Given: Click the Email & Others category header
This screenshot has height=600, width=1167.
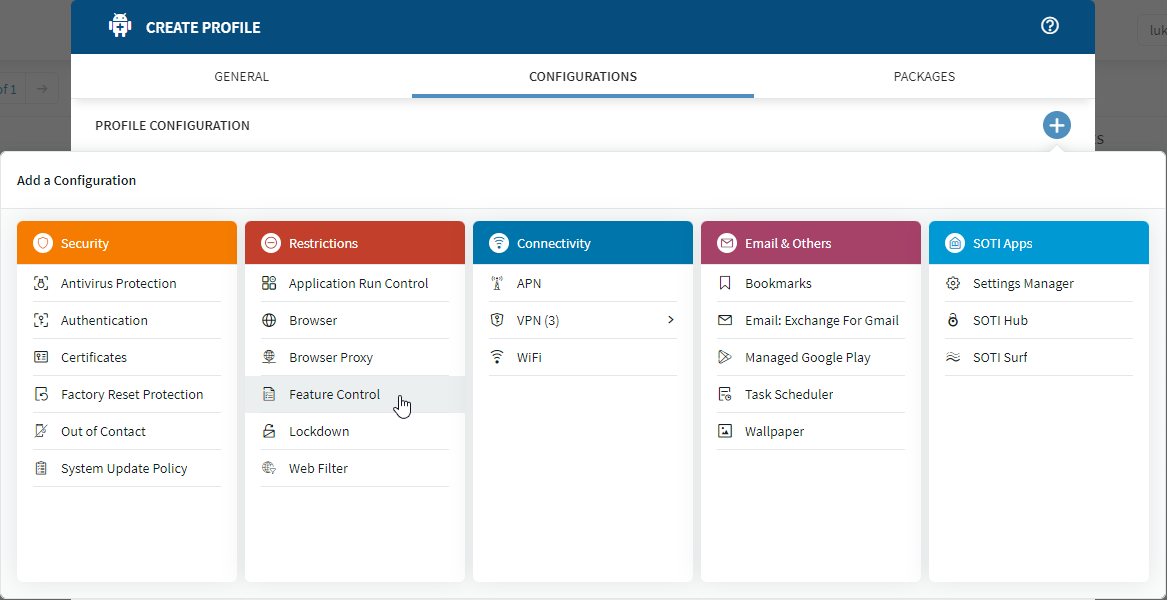Looking at the screenshot, I should 810,243.
